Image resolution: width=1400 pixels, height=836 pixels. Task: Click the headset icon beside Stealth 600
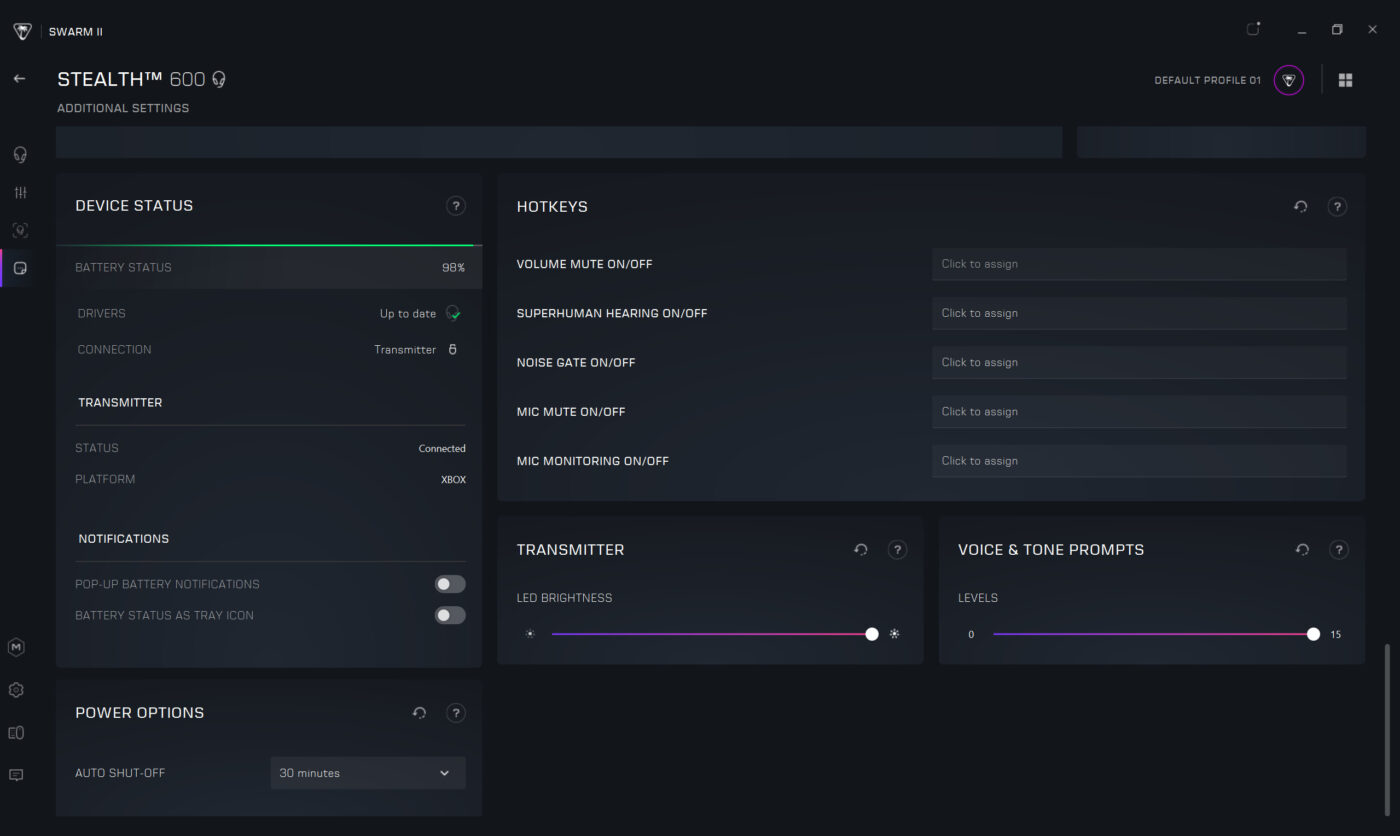pos(219,79)
